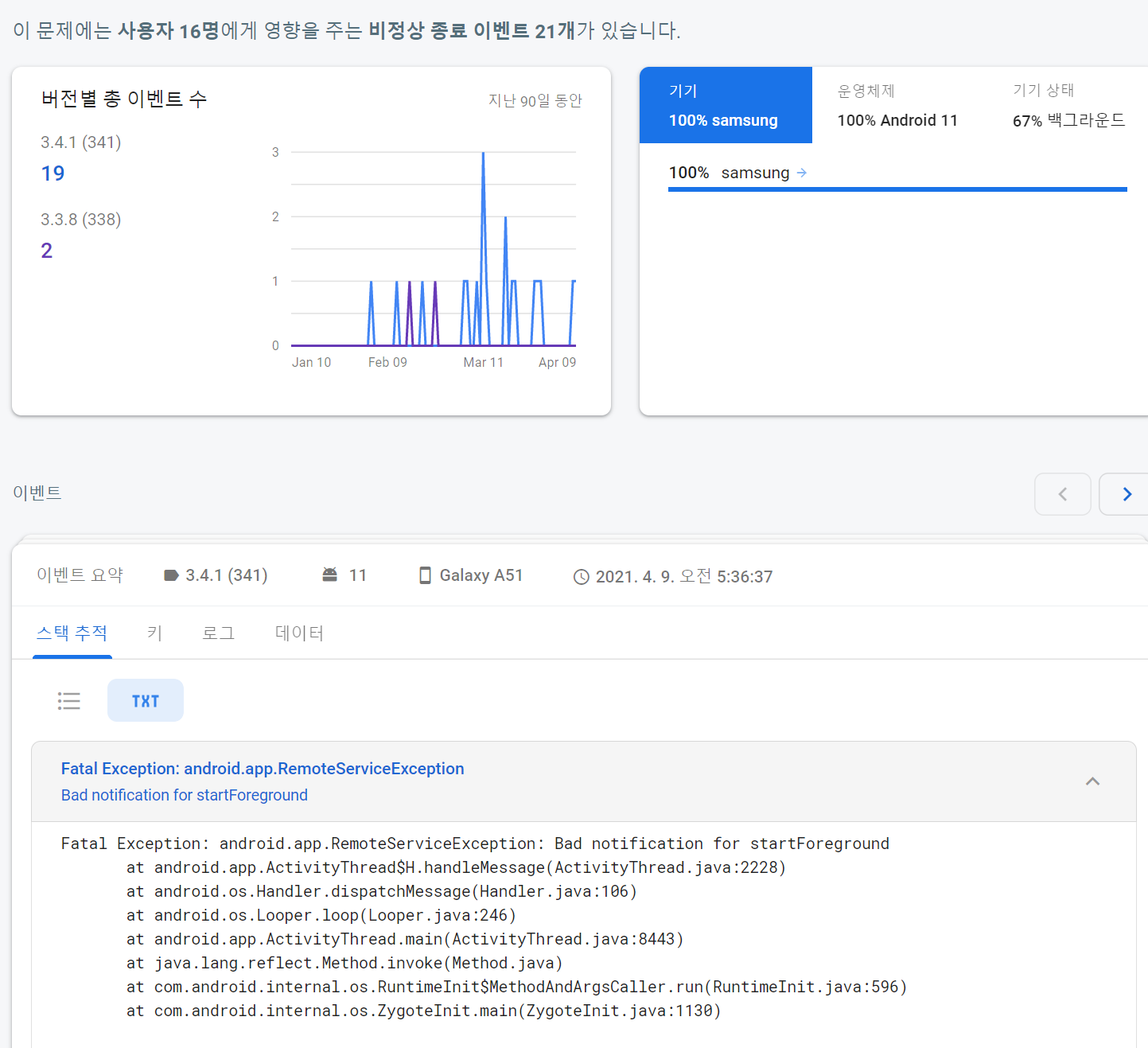The width and height of the screenshot is (1148, 1048).
Task: Go to the previous event
Action: pos(1062,494)
